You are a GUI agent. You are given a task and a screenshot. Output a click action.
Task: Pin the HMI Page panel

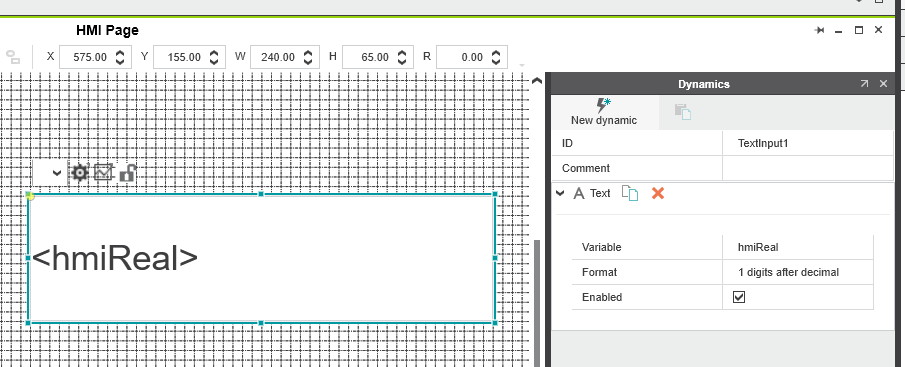tap(819, 30)
